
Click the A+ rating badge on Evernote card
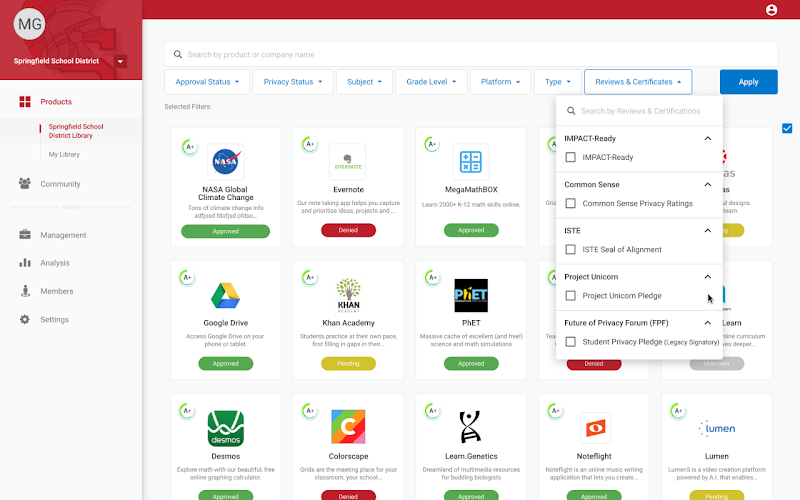click(310, 144)
